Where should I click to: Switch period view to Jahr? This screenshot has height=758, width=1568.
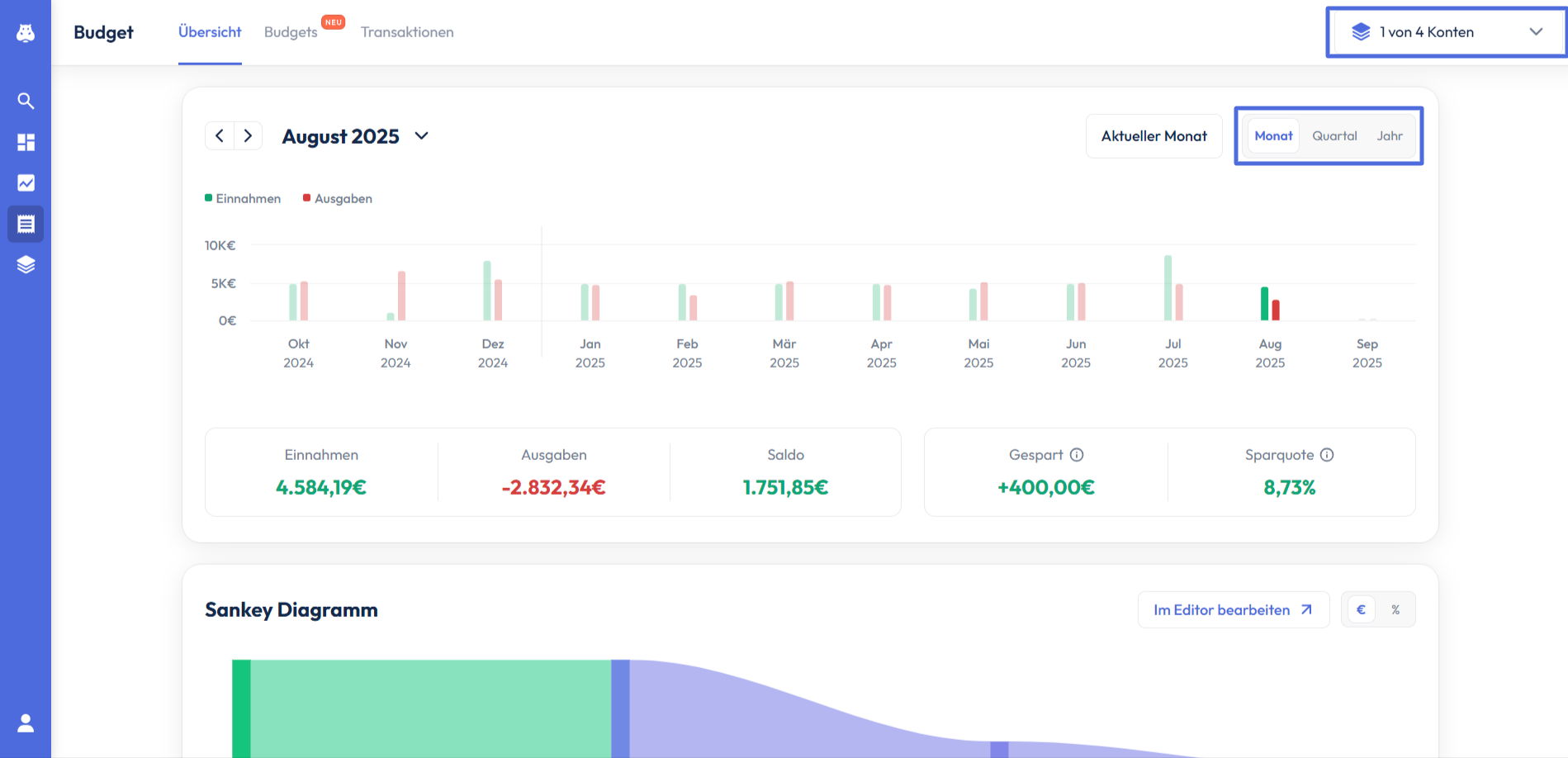[x=1390, y=136]
